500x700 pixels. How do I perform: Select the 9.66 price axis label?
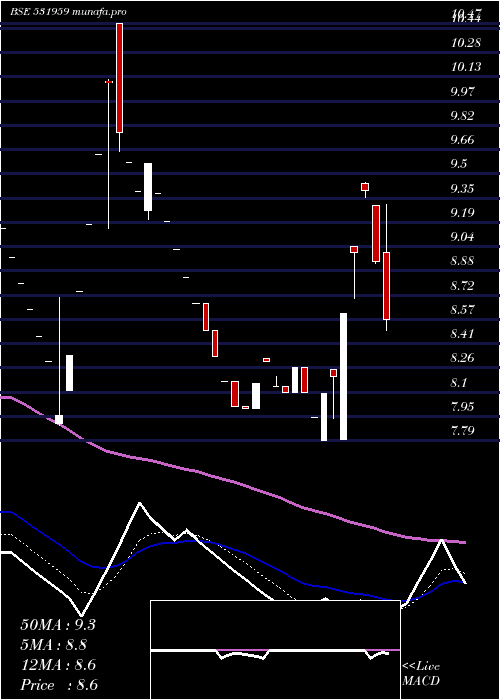pos(462,140)
